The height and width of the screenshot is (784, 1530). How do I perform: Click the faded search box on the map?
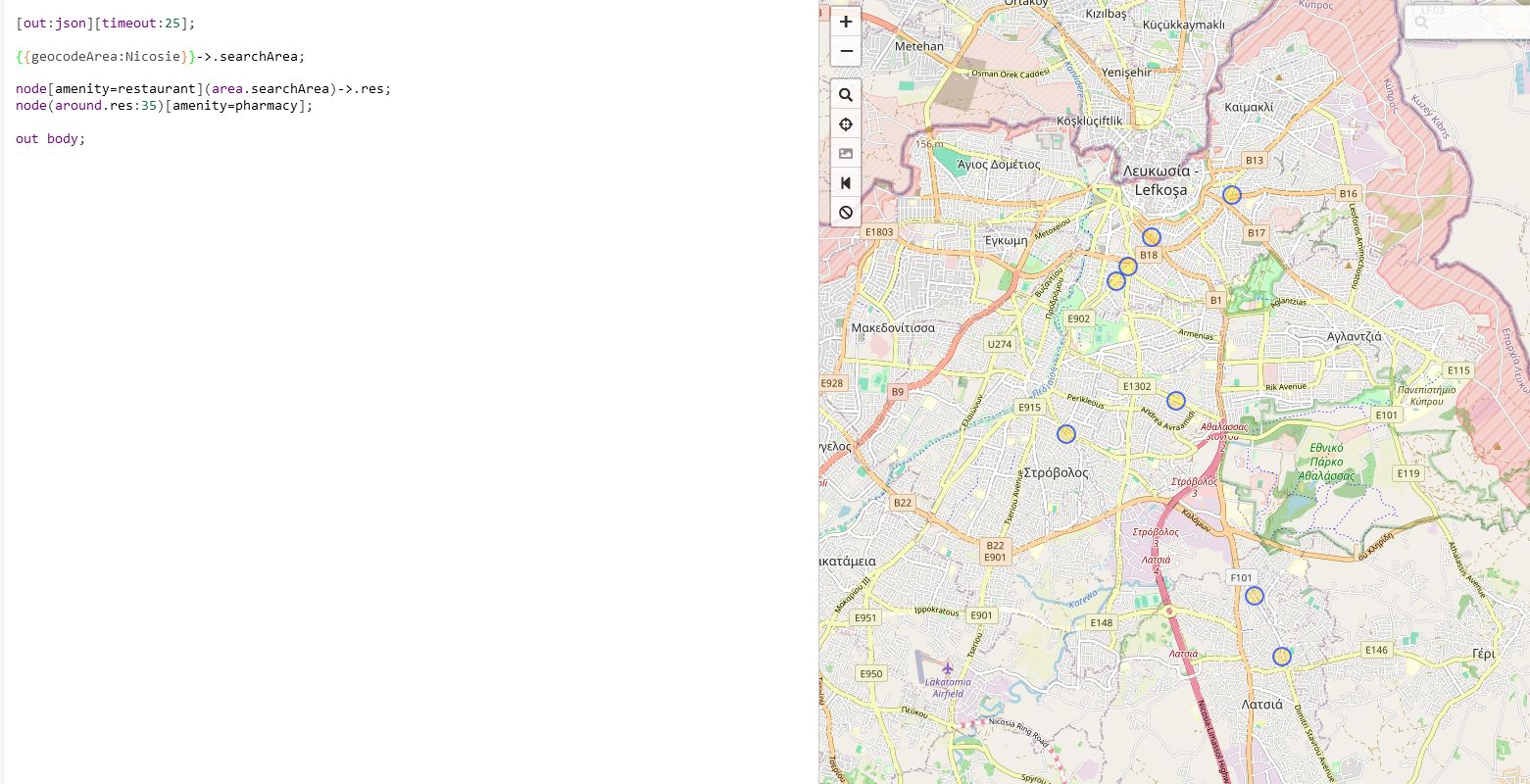1465,23
